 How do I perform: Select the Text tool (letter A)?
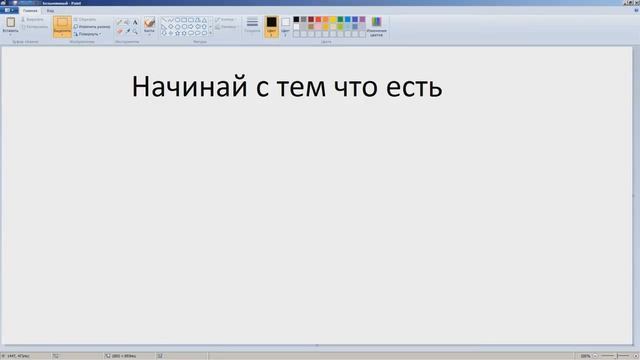coord(135,22)
